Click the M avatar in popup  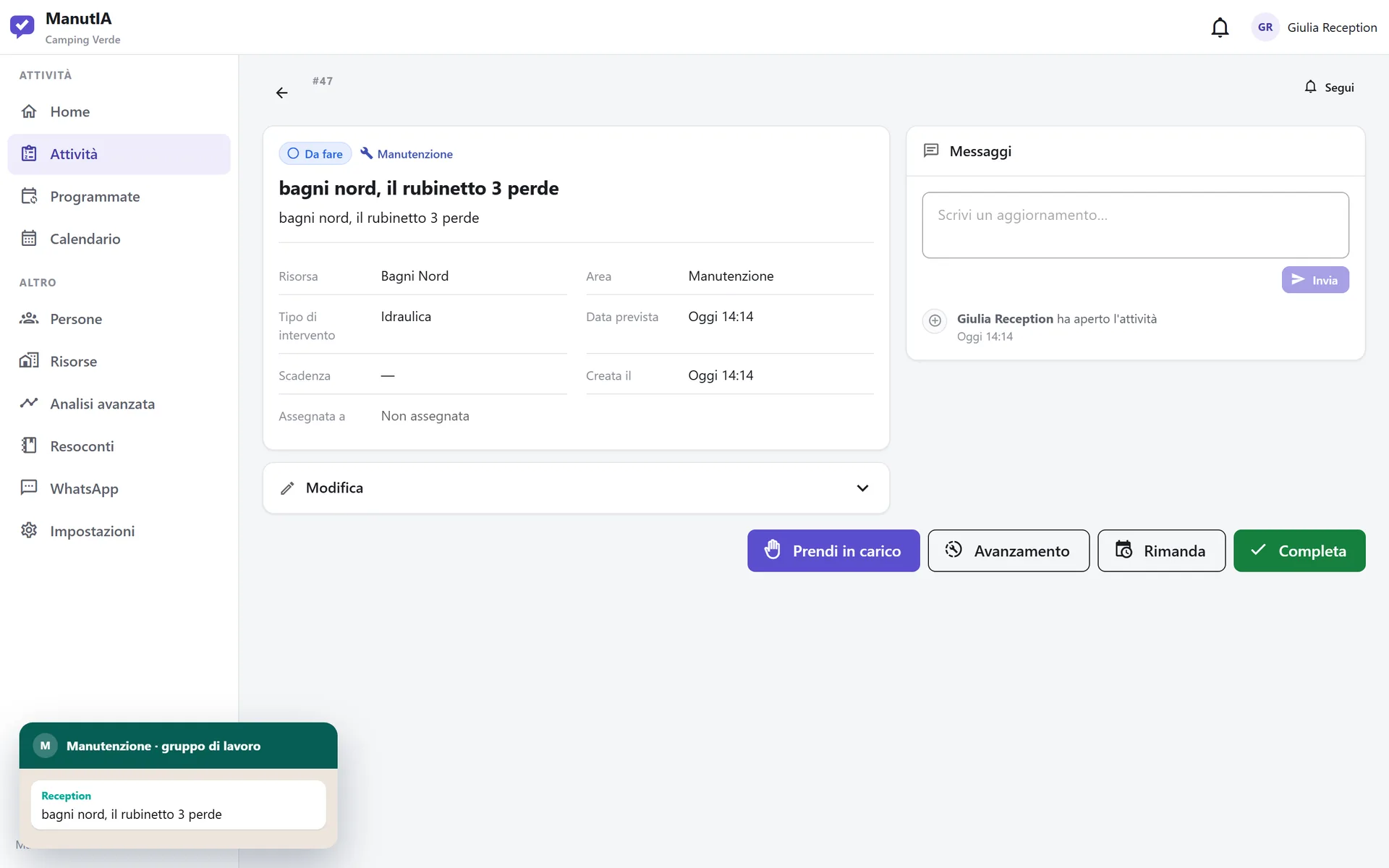point(45,746)
